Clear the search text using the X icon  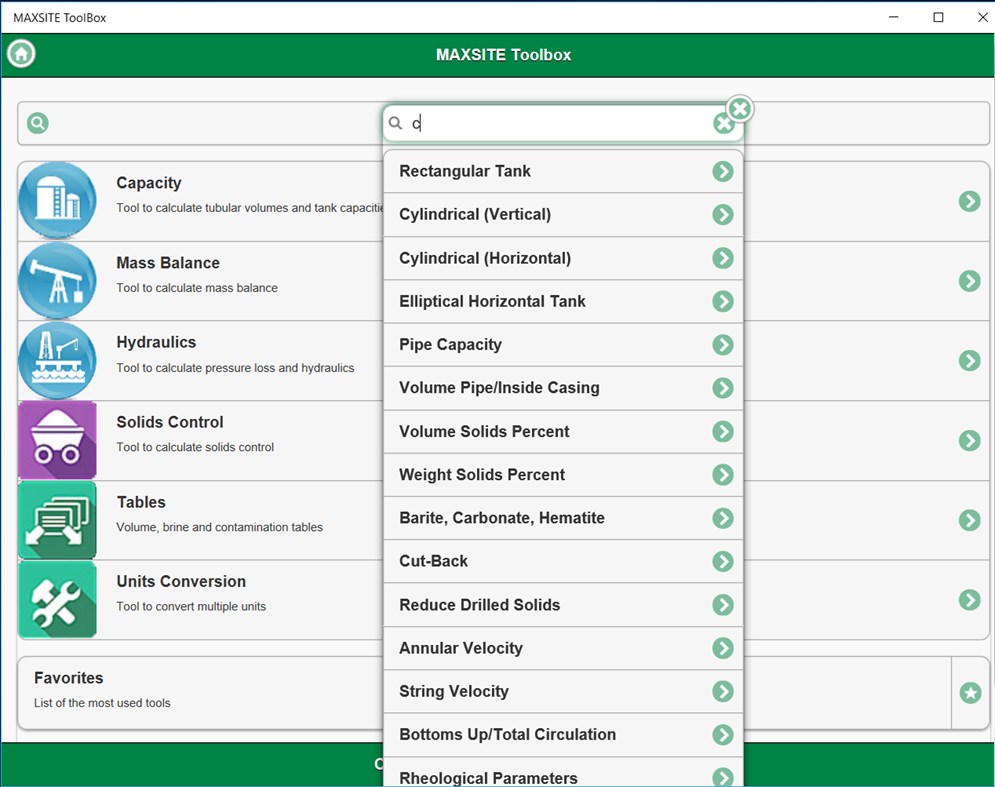coord(725,122)
